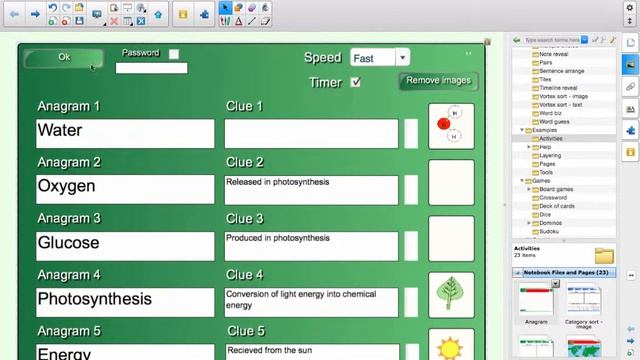Click the water molecule image box
The image size is (640, 360).
[x=451, y=126]
